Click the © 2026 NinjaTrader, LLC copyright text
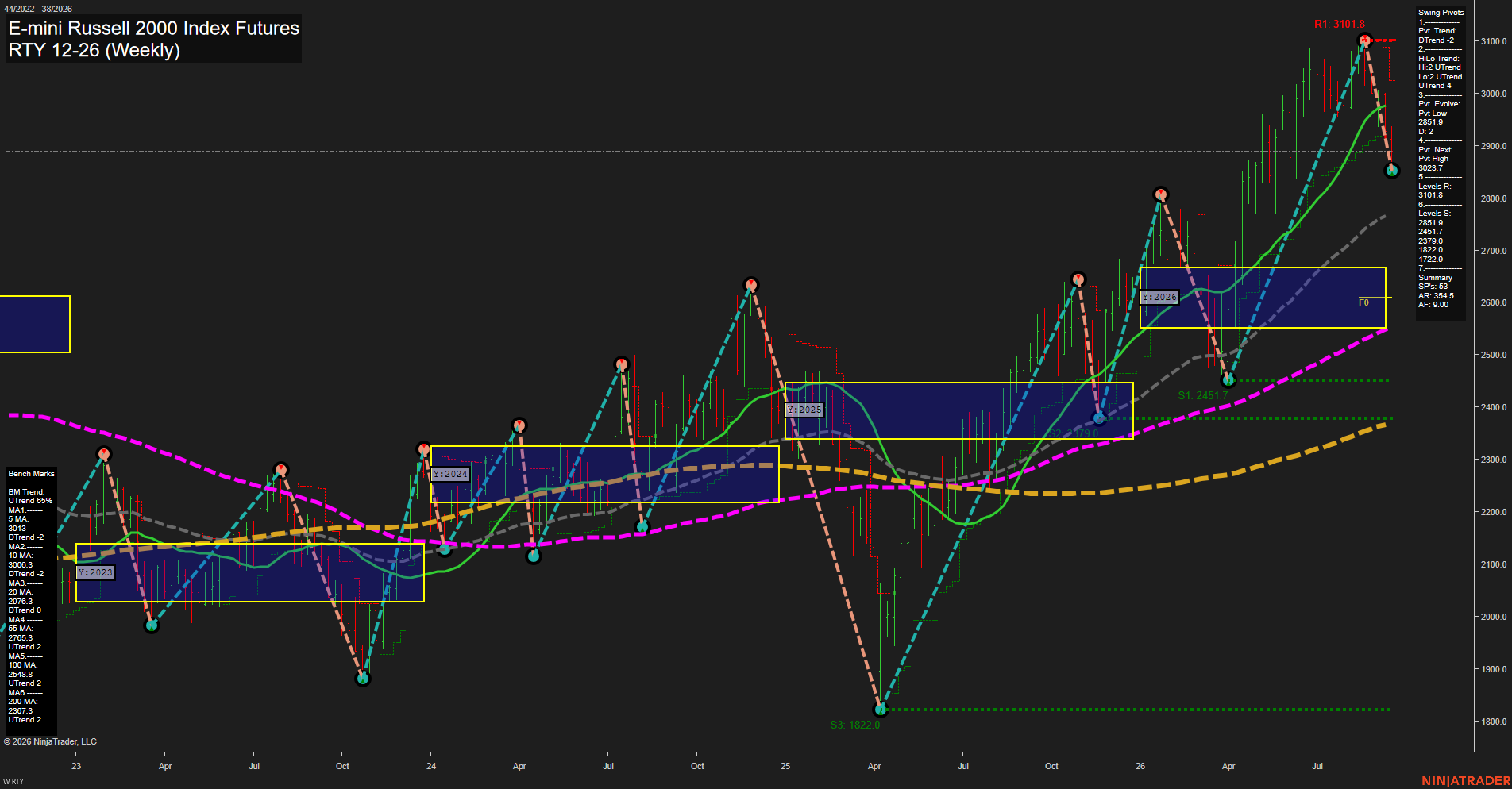 tap(50, 741)
